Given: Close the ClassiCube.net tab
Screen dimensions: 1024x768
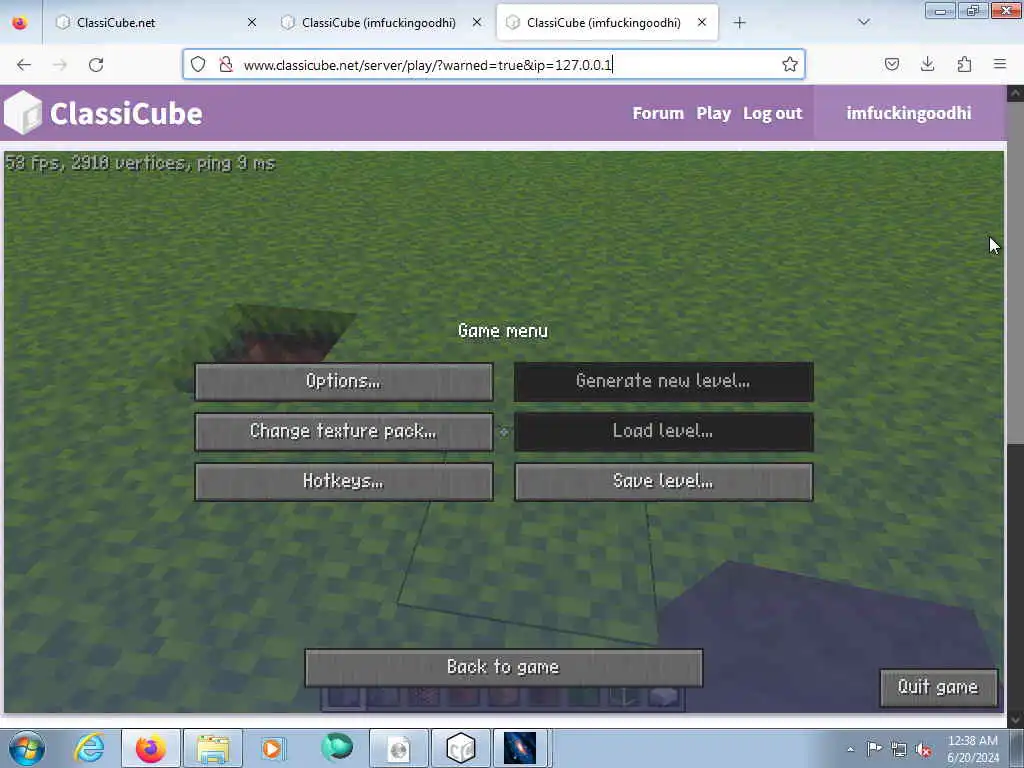Looking at the screenshot, I should pyautogui.click(x=251, y=23).
